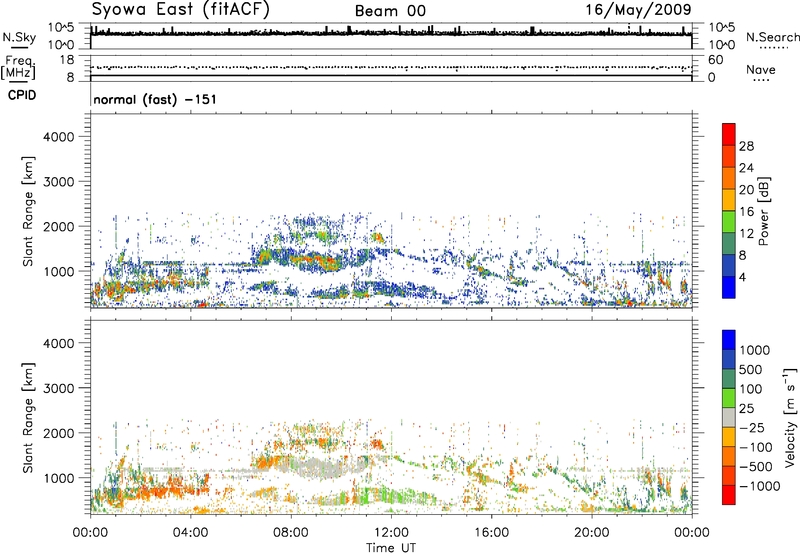800x554 pixels.
Task: Click the '18' frequency axis label
Action: 66,60
